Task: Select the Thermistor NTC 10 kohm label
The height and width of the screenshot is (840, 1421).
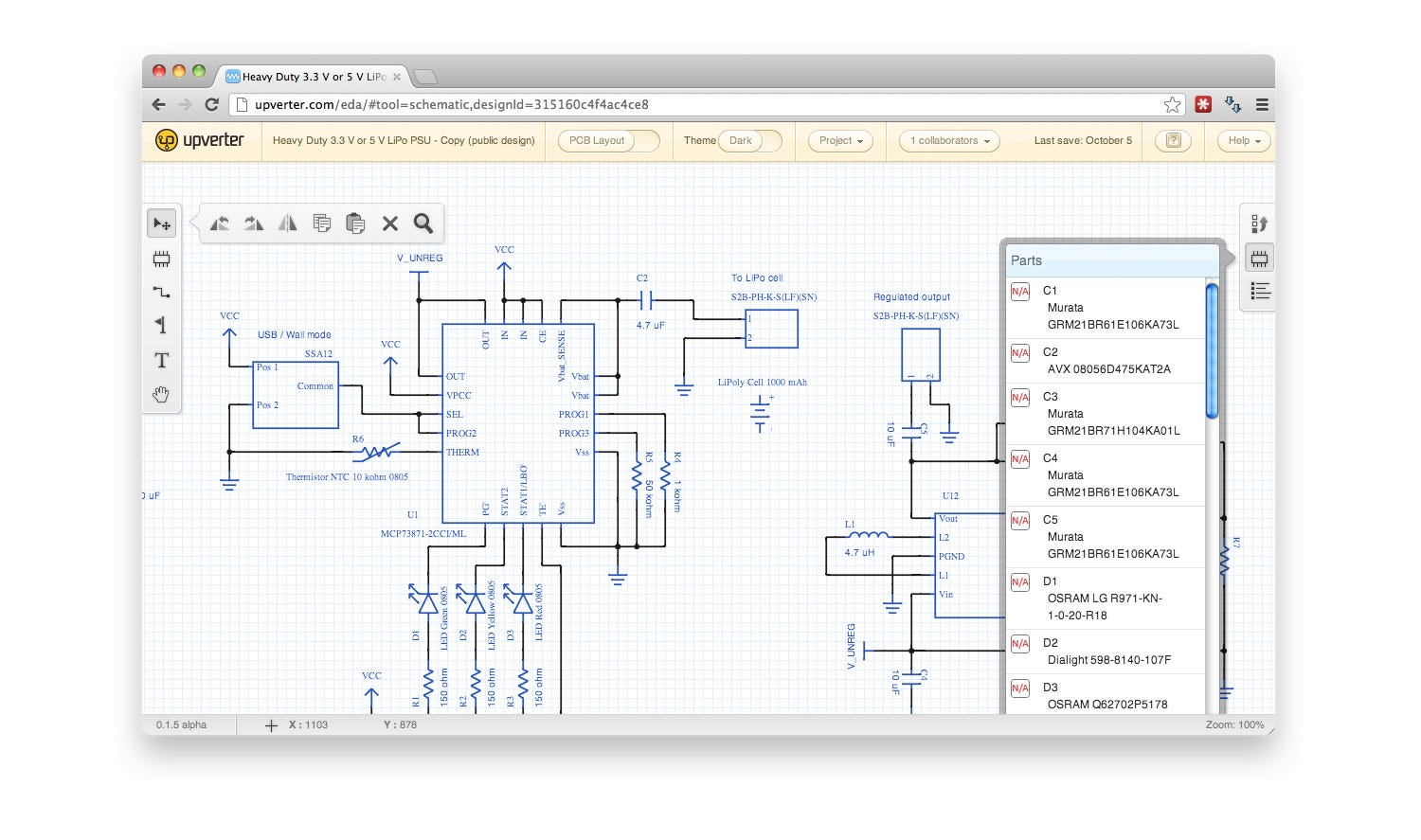Action: point(347,477)
